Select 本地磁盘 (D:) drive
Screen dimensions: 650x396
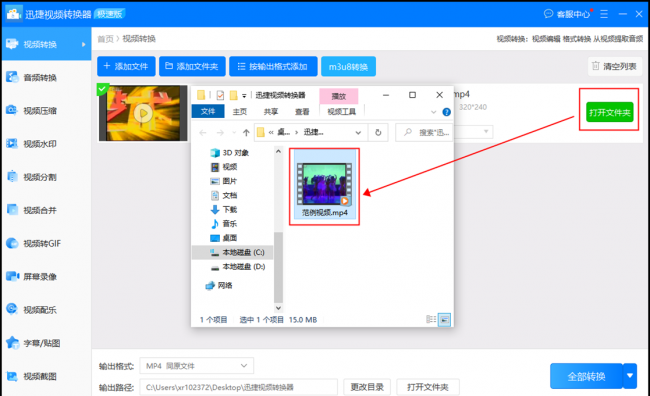tap(238, 267)
